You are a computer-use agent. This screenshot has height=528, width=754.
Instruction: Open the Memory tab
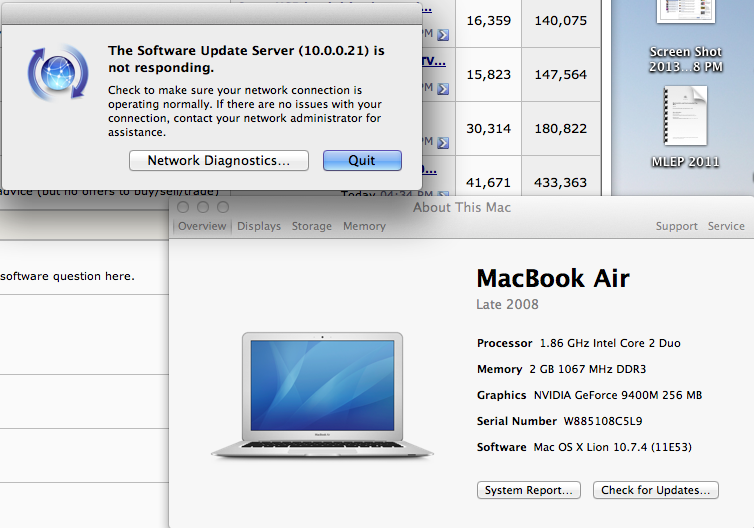[x=364, y=226]
